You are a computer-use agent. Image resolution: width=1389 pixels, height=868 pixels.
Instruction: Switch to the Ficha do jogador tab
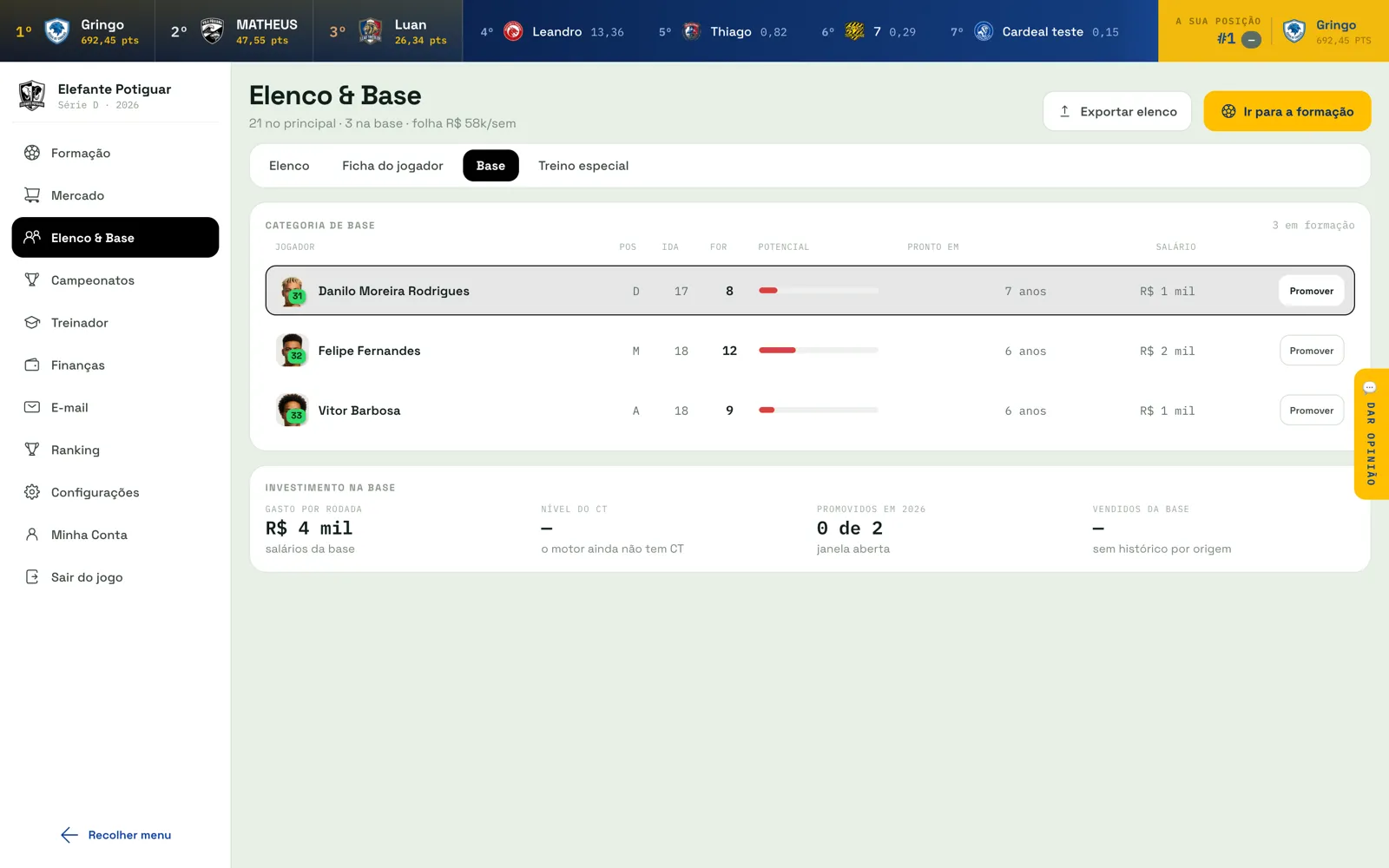click(392, 166)
